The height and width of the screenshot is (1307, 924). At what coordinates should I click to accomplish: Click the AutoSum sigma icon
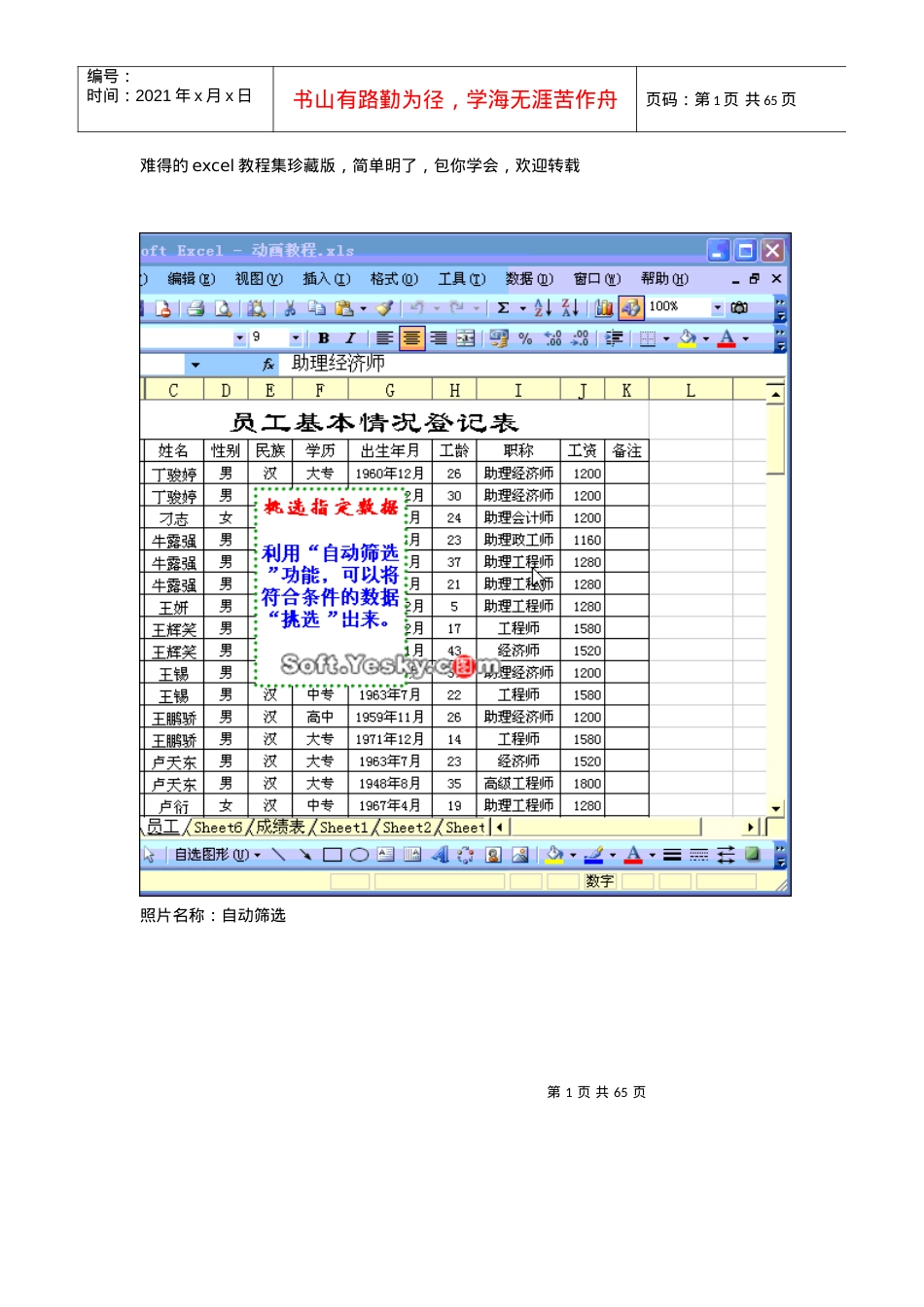tap(503, 308)
